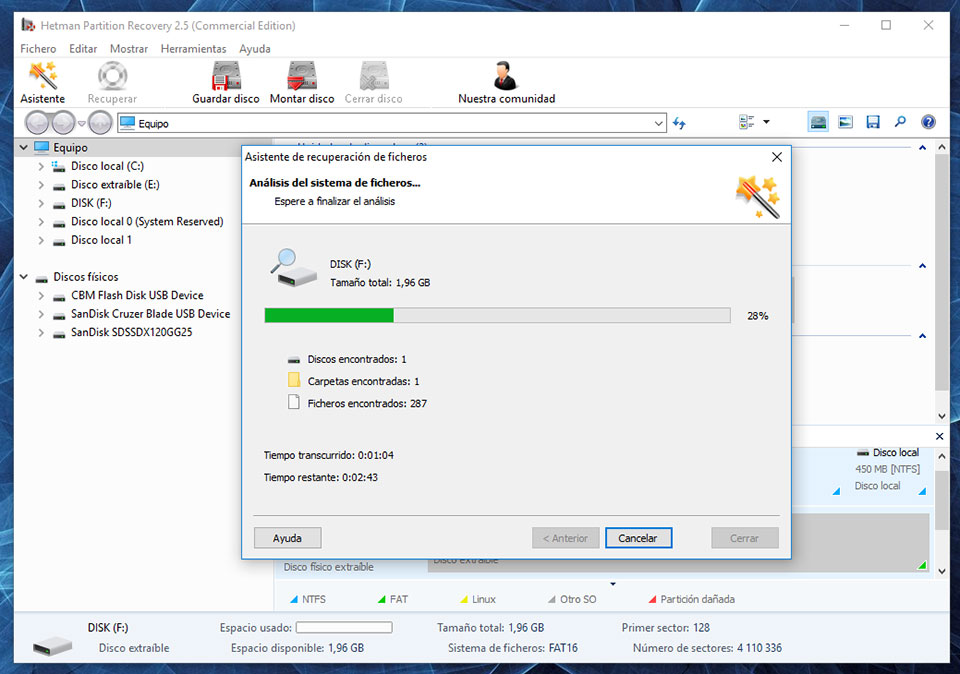Open Nuestra comunidad from the toolbar
Viewport: 960px width, 674px height.
pos(506,82)
